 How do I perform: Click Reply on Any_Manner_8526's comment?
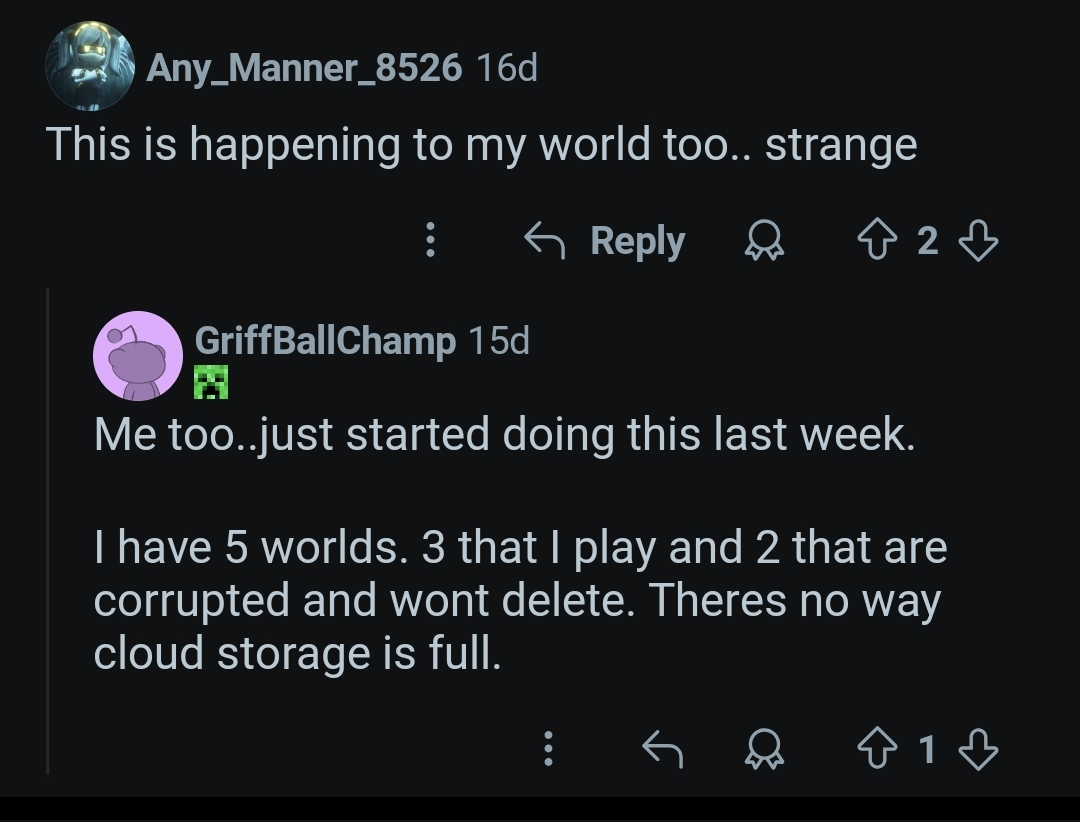606,241
